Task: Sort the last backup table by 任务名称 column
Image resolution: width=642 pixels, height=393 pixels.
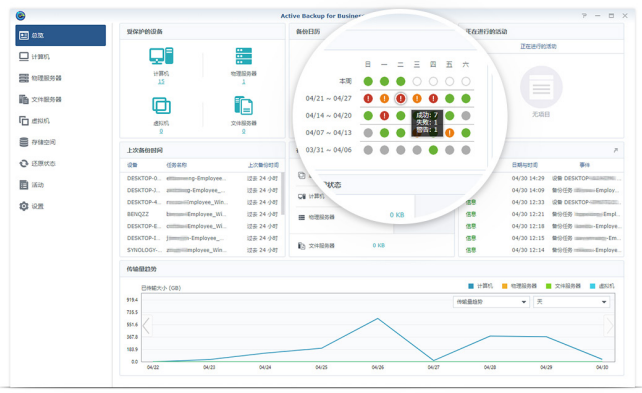Action: pos(176,165)
